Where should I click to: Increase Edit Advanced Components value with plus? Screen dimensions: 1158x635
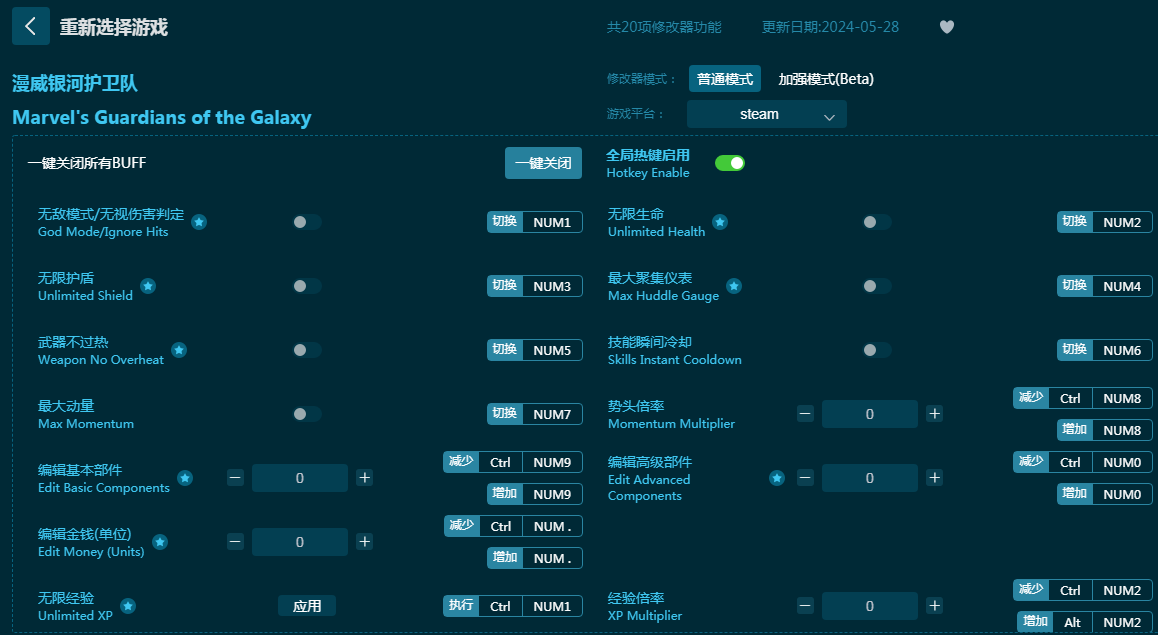click(934, 478)
